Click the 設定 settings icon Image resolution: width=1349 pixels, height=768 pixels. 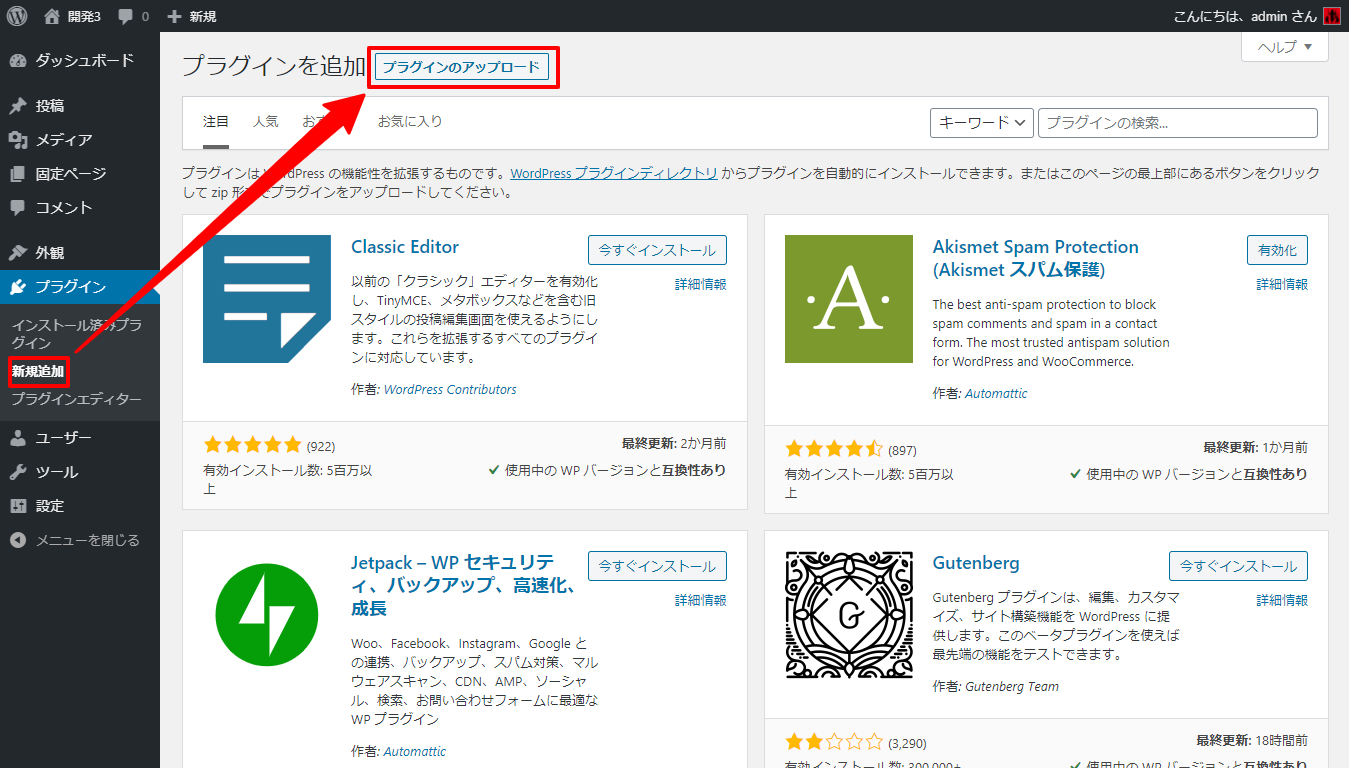coord(18,506)
